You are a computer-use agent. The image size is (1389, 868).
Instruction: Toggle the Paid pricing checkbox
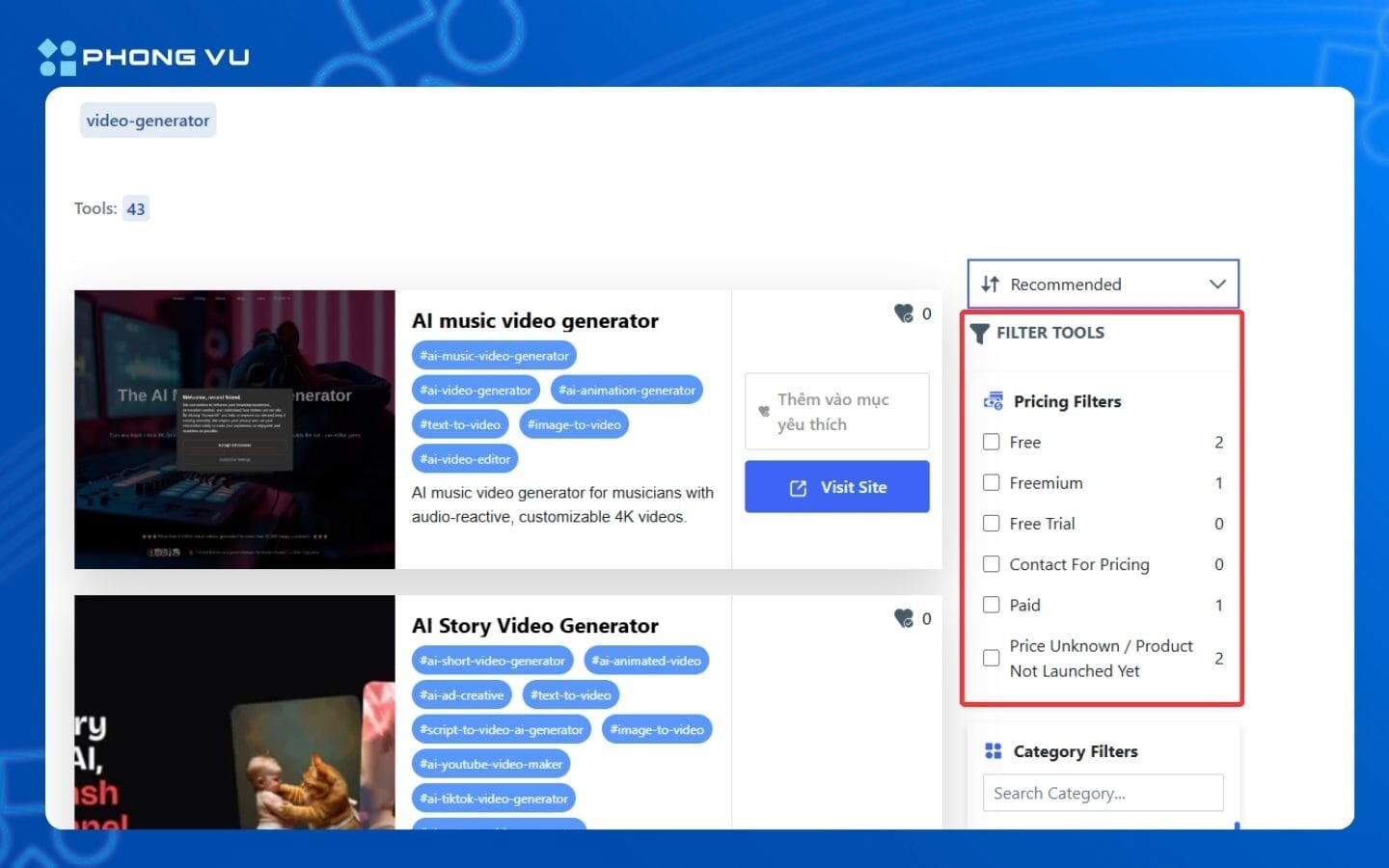991,605
